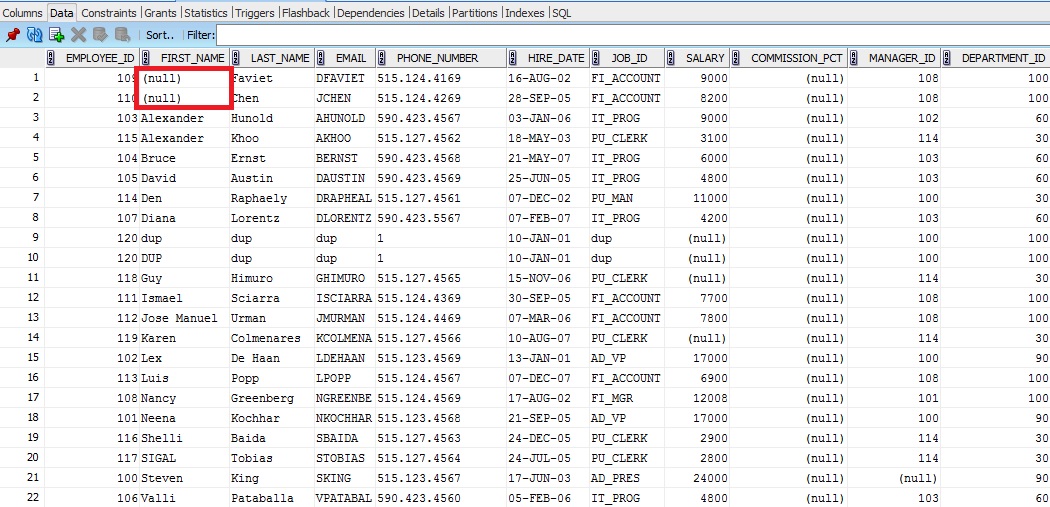Image resolution: width=1050 pixels, height=507 pixels.
Task: Click sort icon in LAST_NAME column header
Action: pyautogui.click(x=236, y=58)
